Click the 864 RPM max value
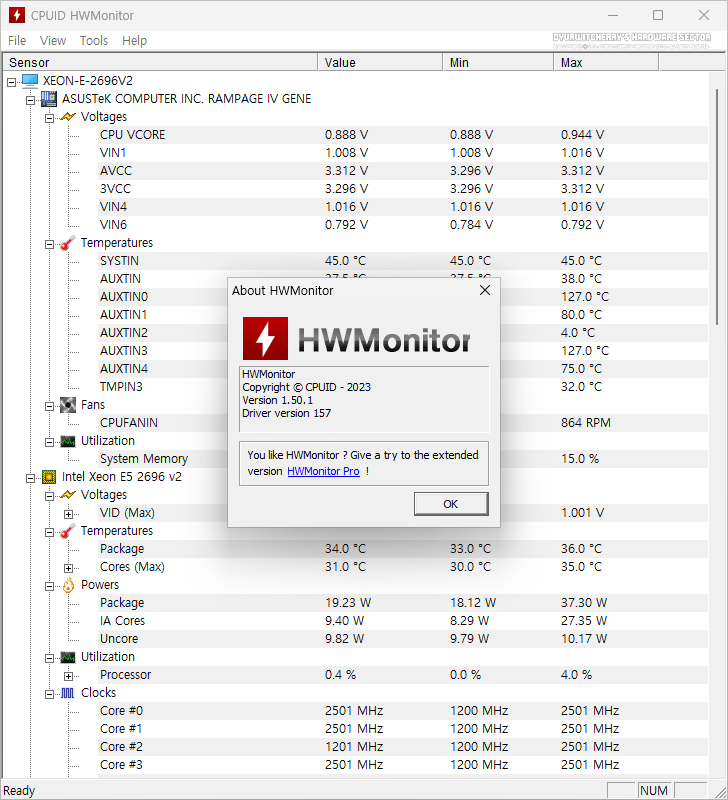The image size is (728, 800). pyautogui.click(x=586, y=423)
